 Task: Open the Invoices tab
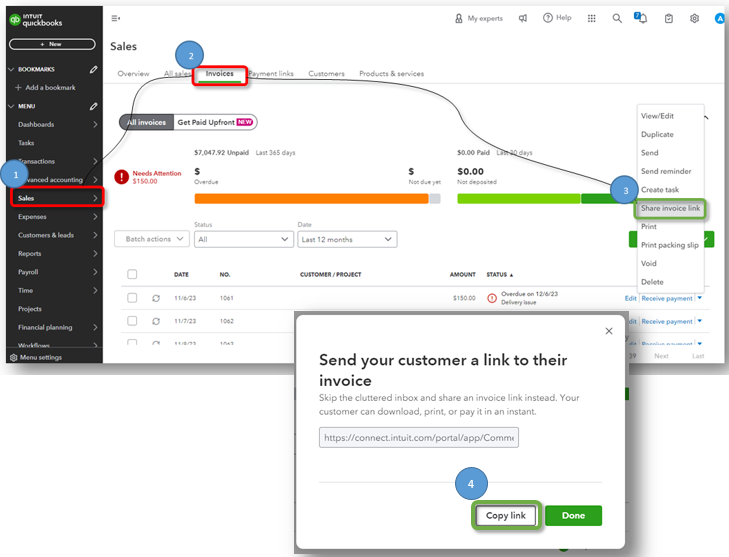[219, 73]
